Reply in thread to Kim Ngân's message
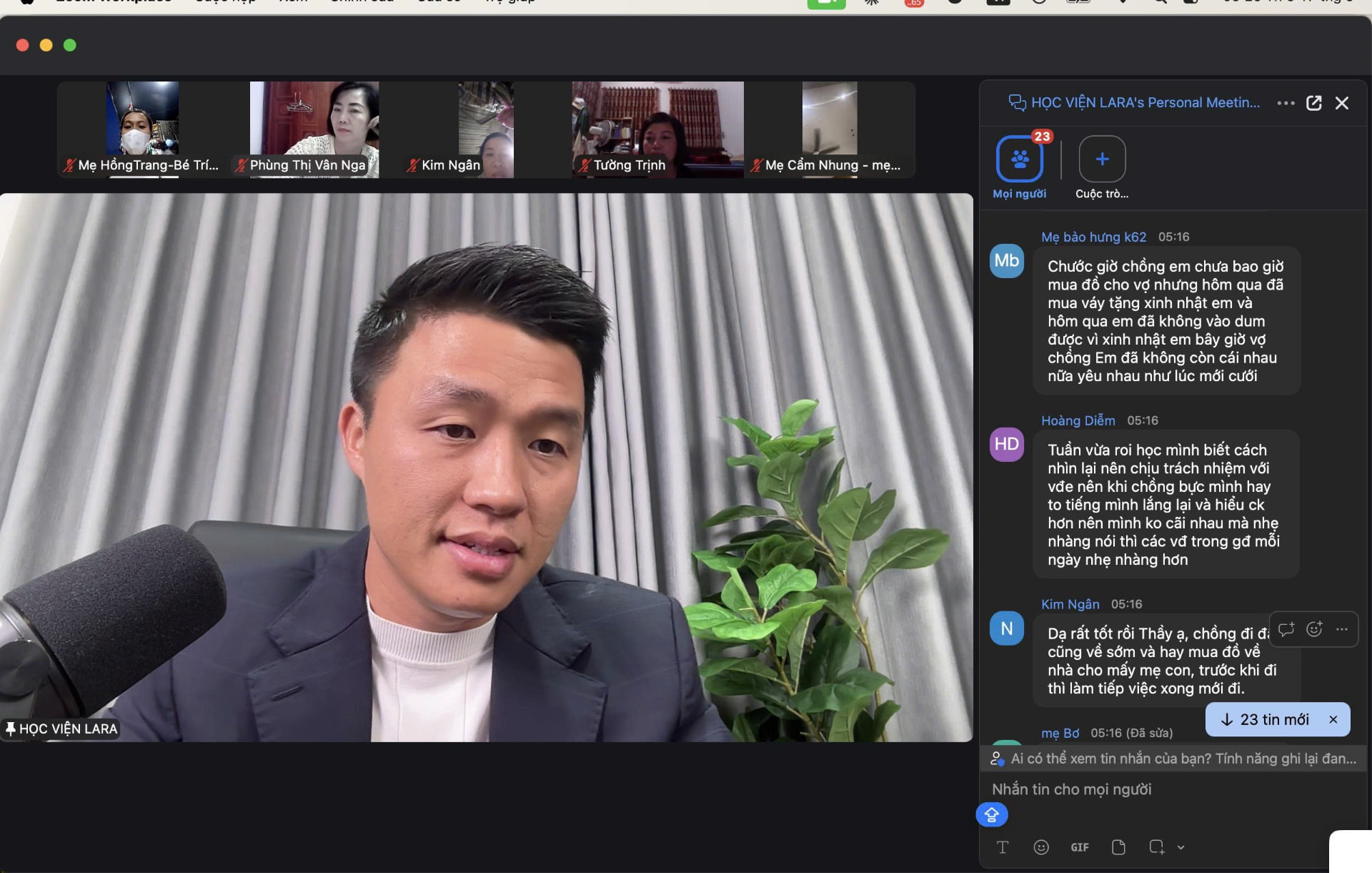This screenshot has width=1372, height=873. point(1286,629)
